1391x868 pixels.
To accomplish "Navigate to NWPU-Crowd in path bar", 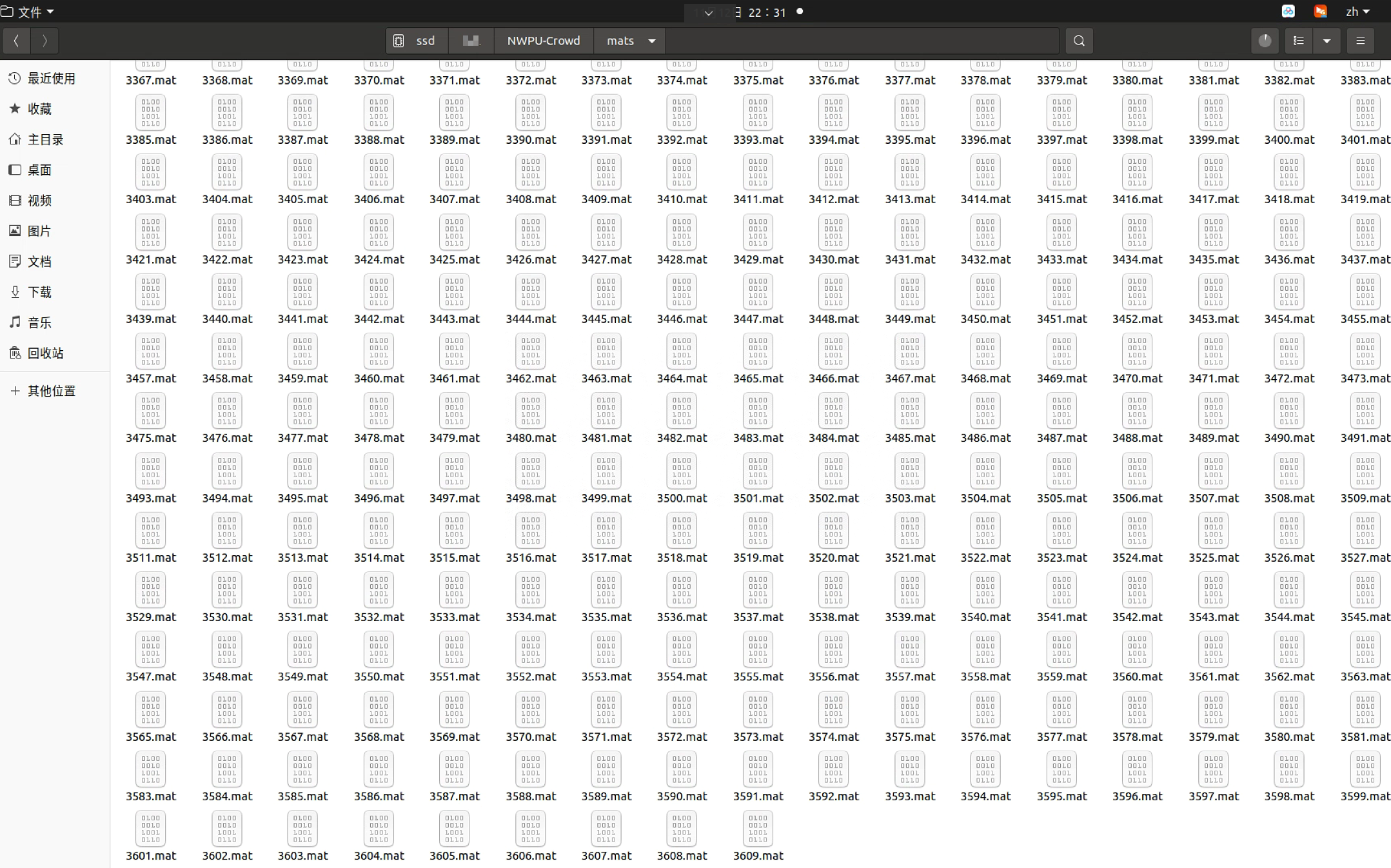I will pyautogui.click(x=543, y=41).
